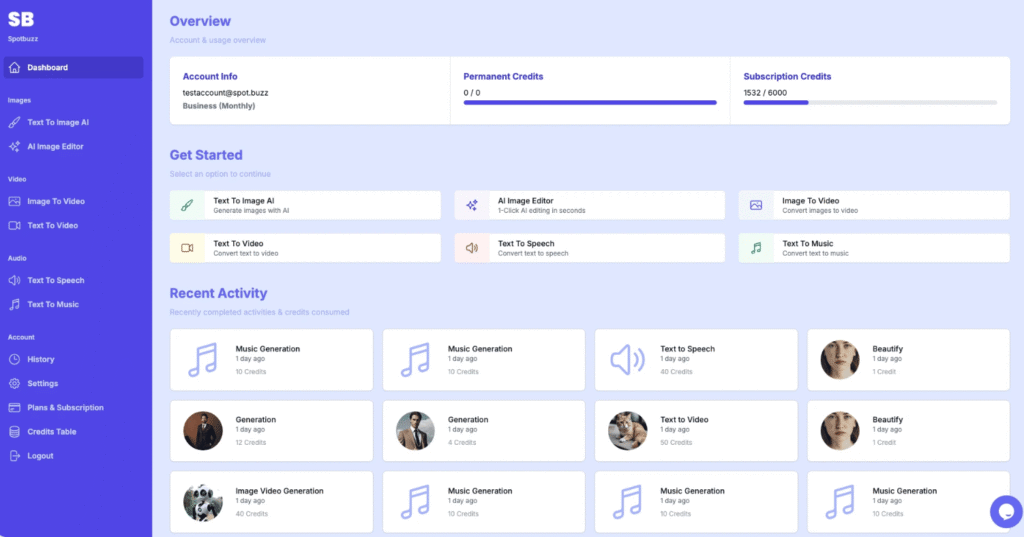Viewport: 1024px width, 537px height.
Task: Choose Text To Speech card in Get Started
Action: 590,248
